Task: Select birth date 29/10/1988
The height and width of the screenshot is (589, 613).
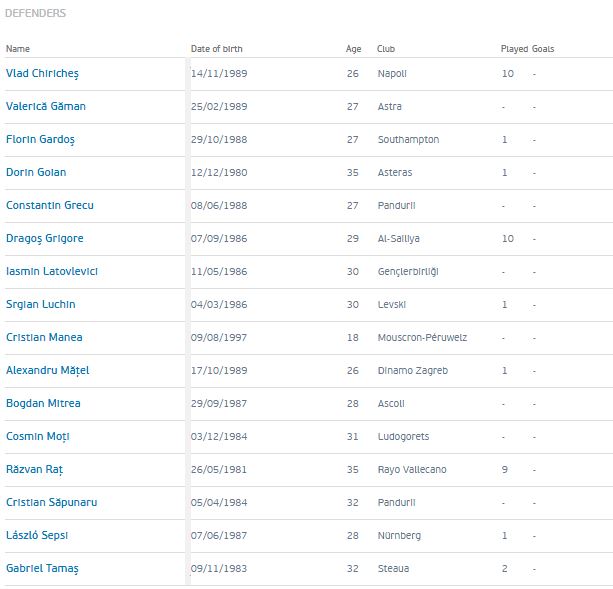Action: 219,140
